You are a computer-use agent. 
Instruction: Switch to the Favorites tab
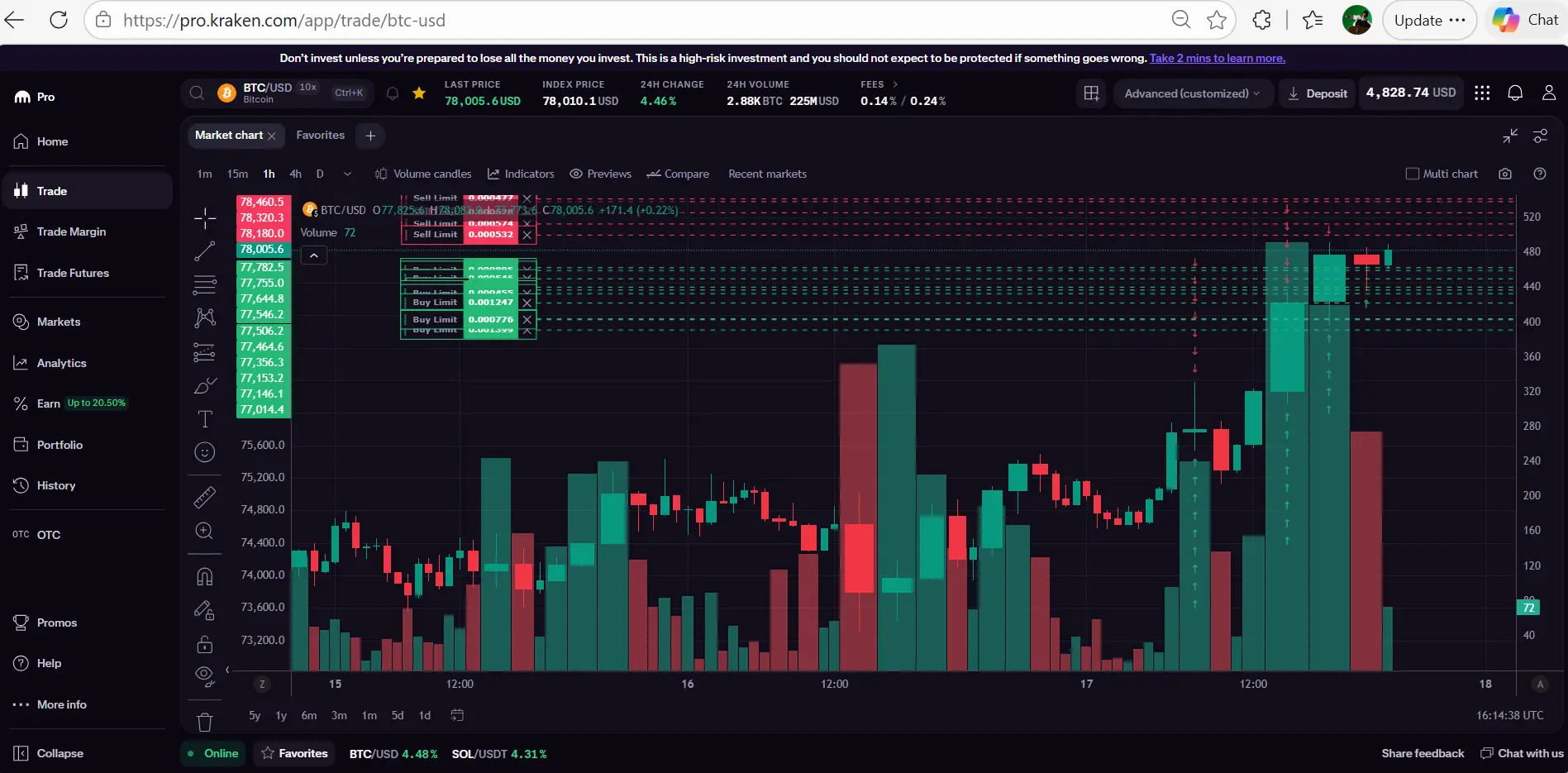[x=320, y=135]
